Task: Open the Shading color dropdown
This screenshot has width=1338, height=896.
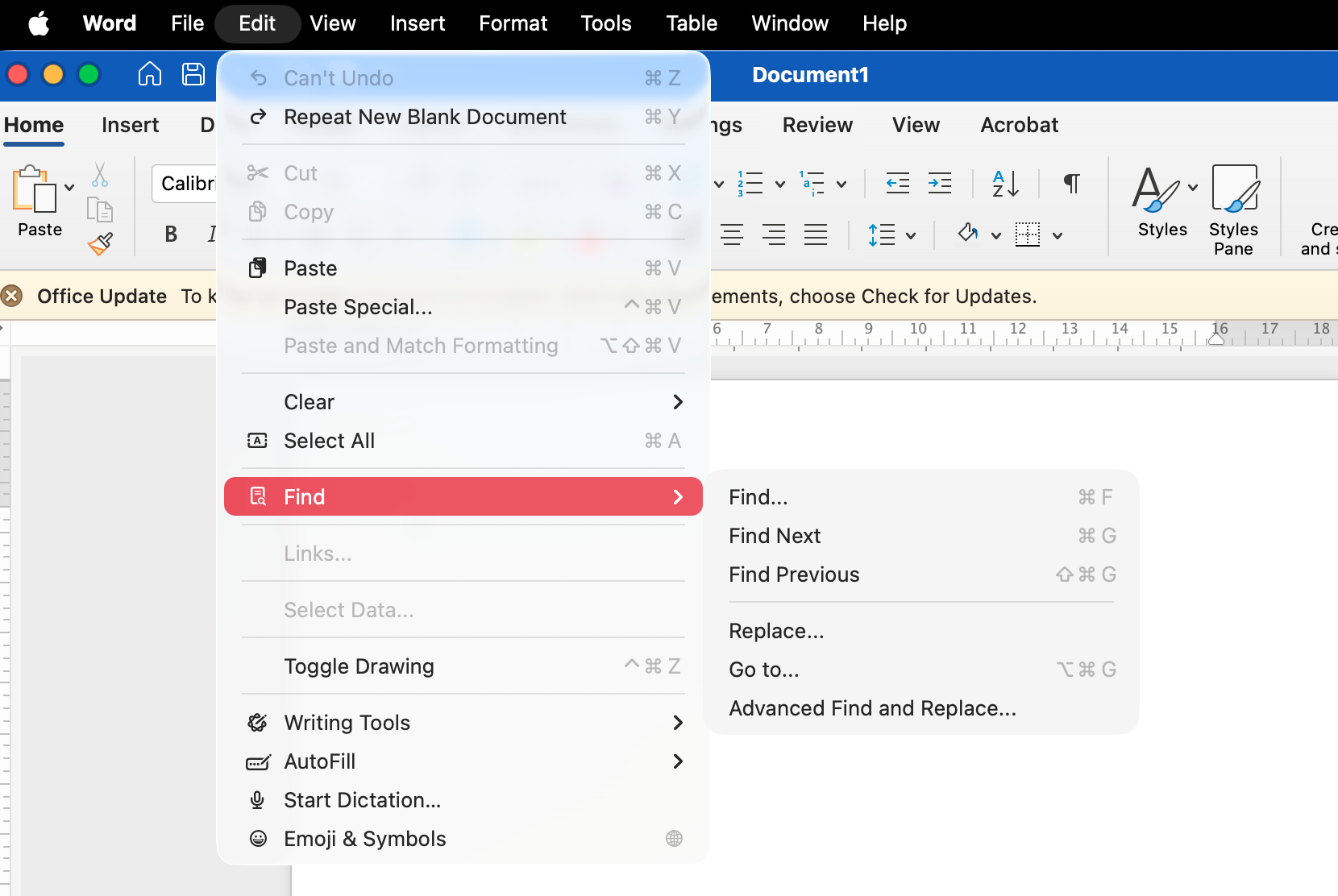Action: [996, 234]
